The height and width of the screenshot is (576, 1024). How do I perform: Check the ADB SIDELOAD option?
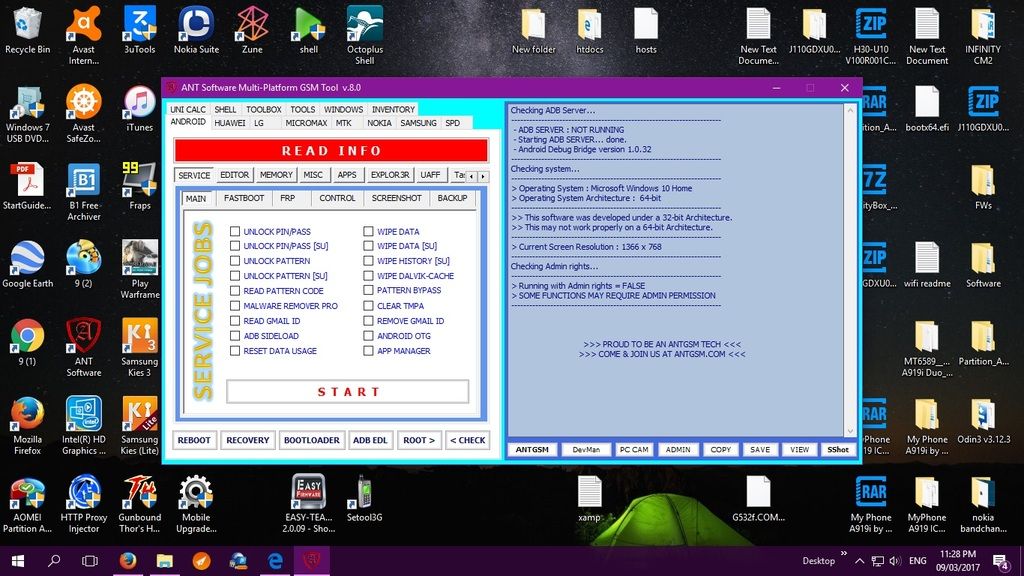coord(235,336)
